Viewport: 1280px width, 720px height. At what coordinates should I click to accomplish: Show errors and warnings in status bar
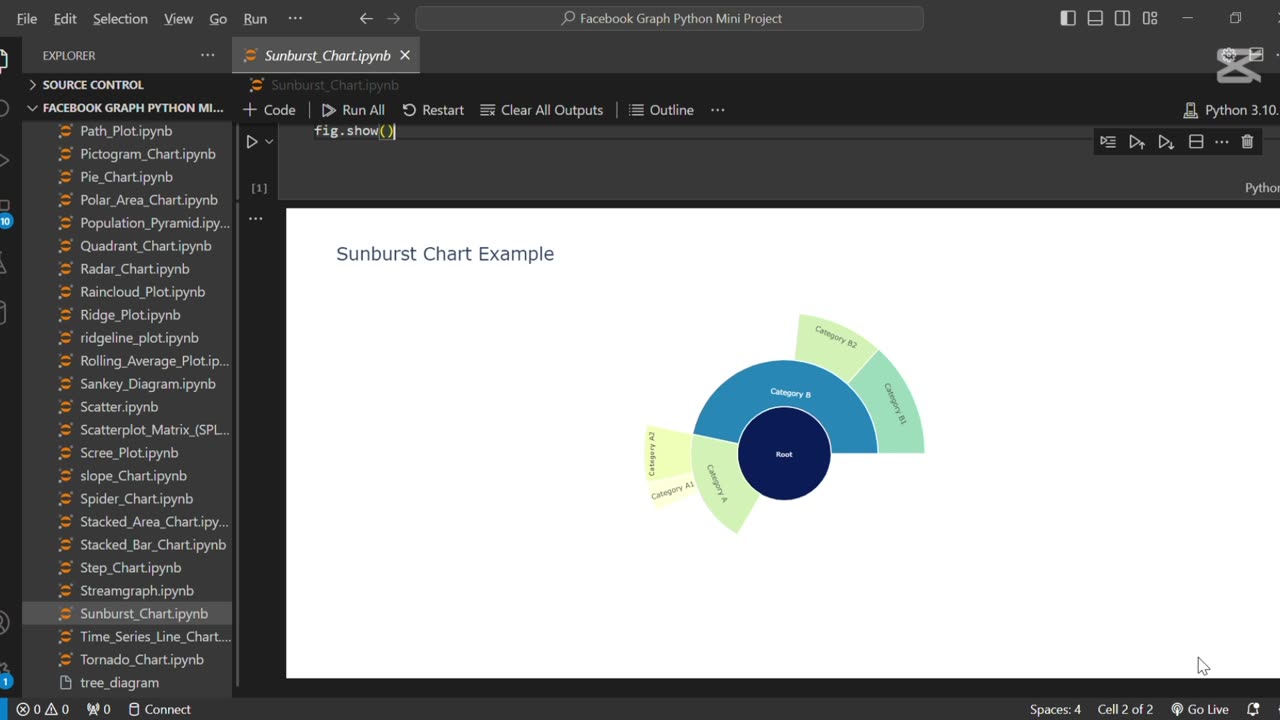42,709
